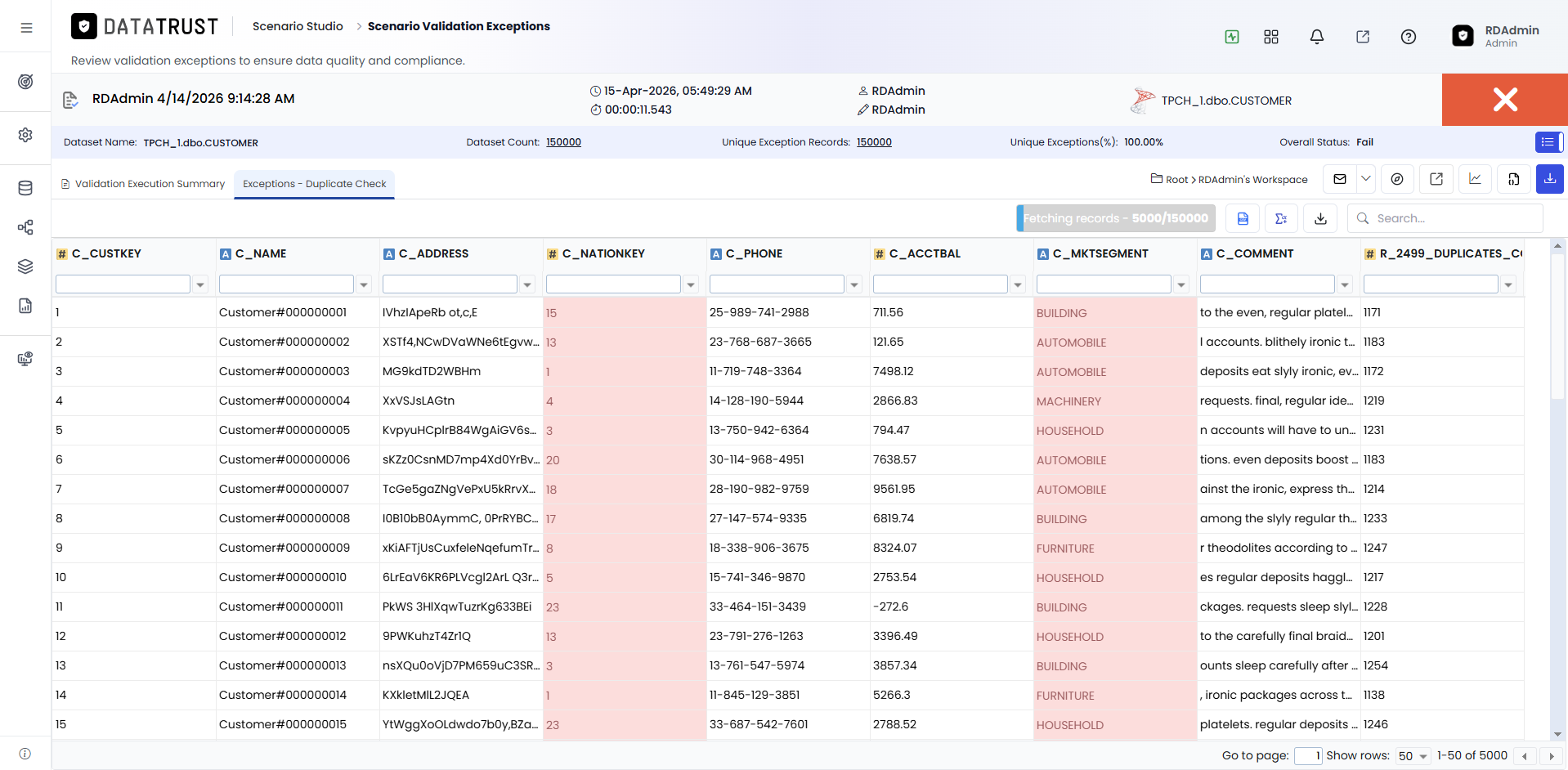Screen dimensions: 1568x770
Task: Click the compass explore icon
Action: [x=1397, y=179]
